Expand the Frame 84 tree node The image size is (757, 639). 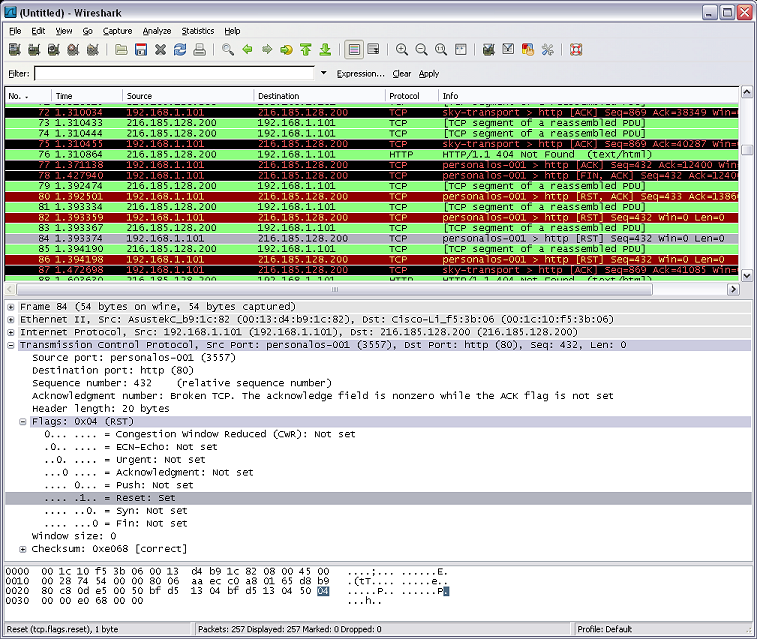[11, 306]
